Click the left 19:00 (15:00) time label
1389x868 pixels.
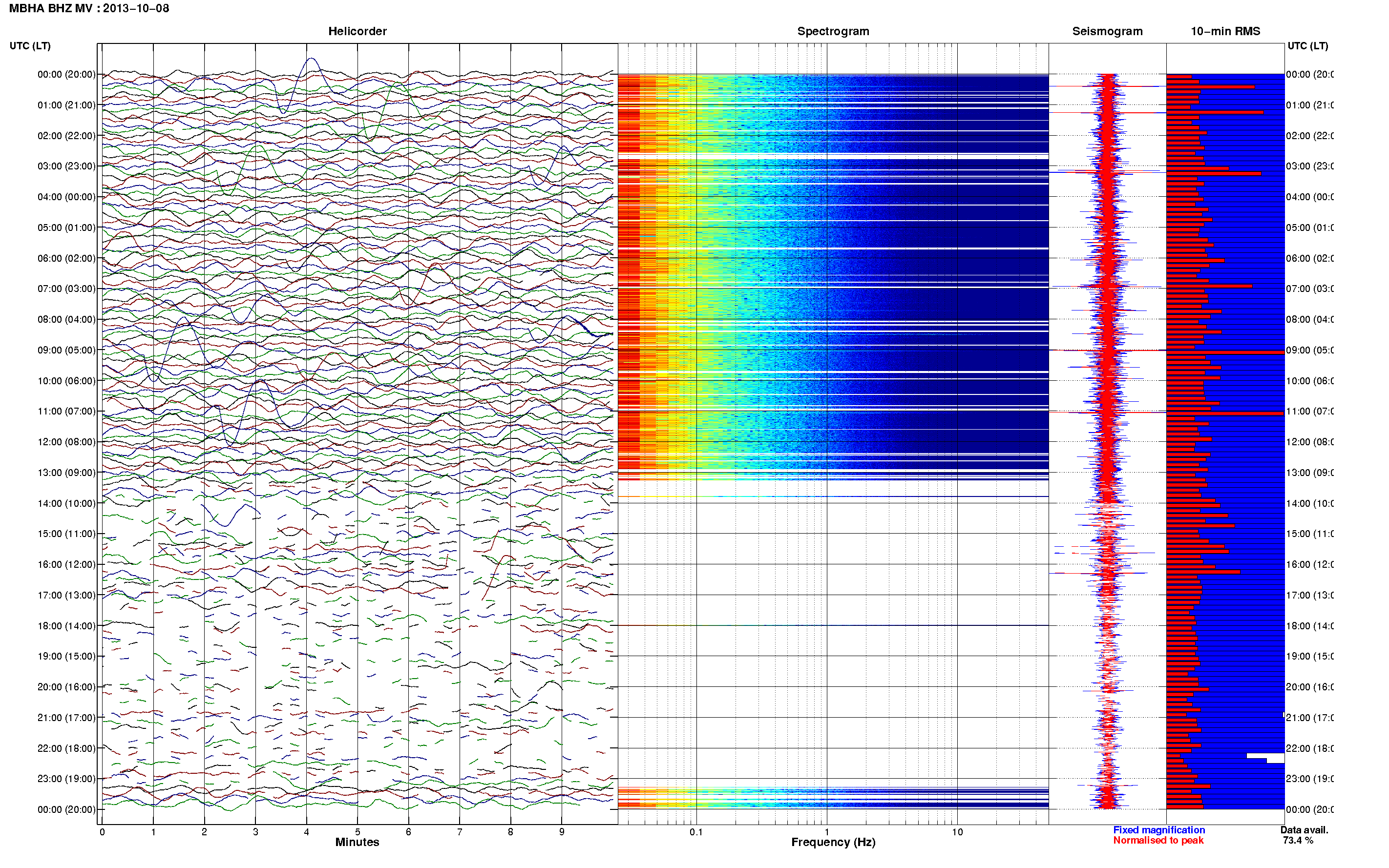tap(66, 656)
